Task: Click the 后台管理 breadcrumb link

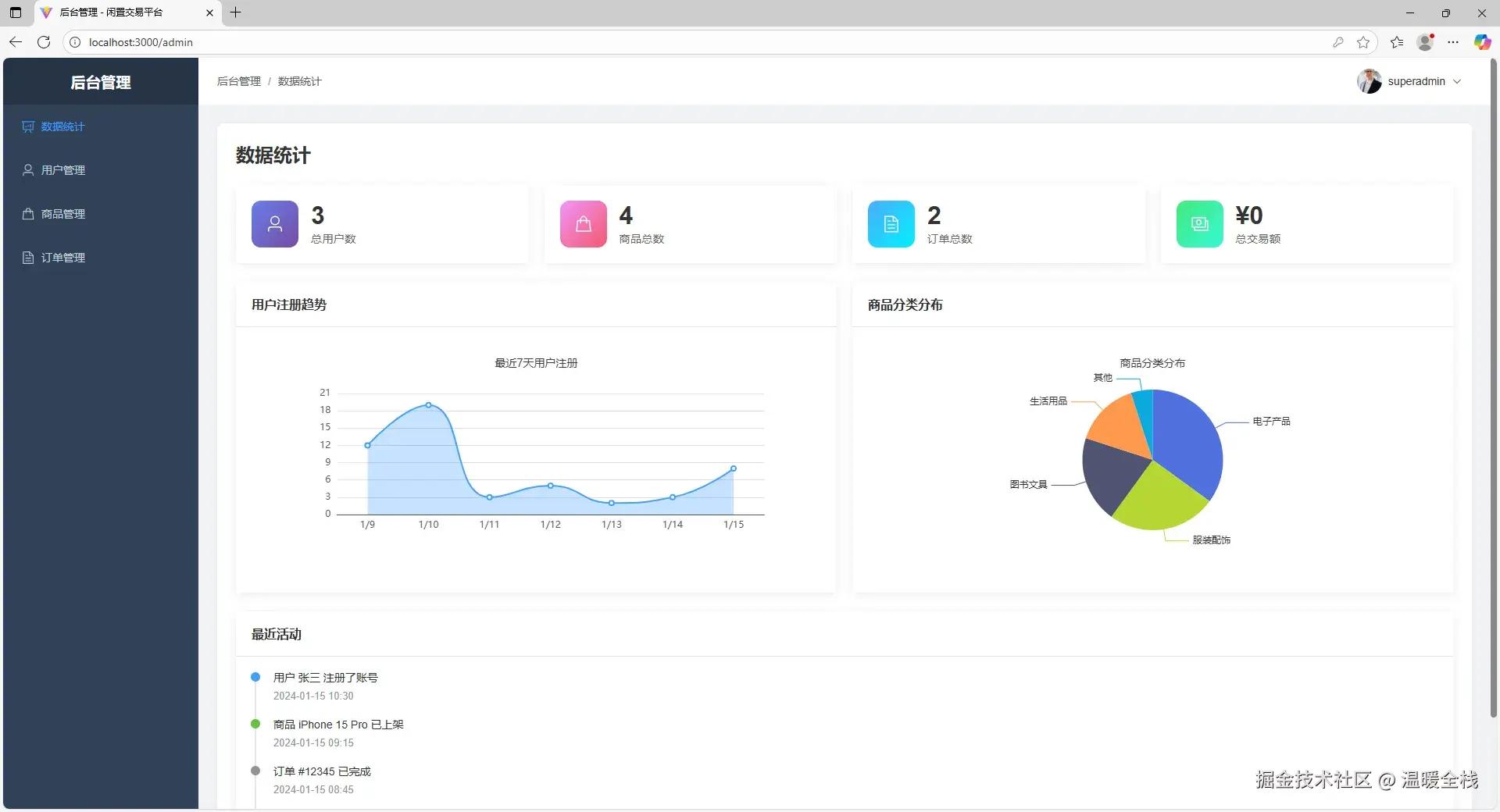Action: (239, 81)
